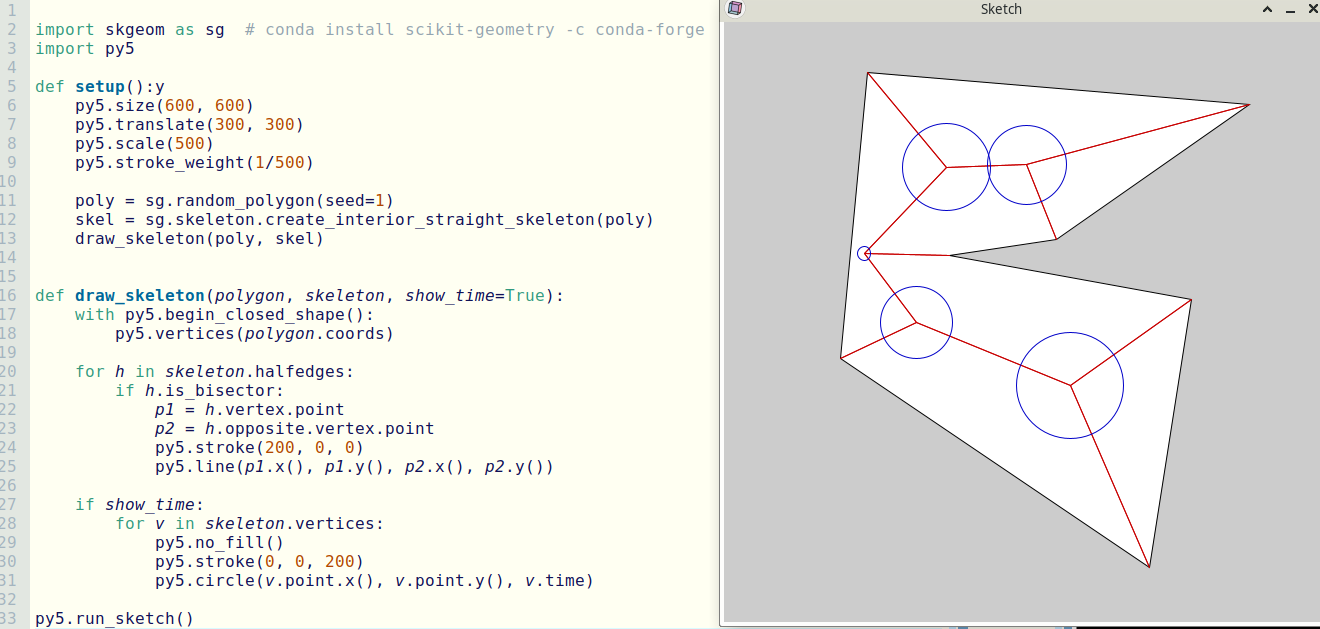Click the py5 Sketch window icon
This screenshot has height=629, width=1320.
735,9
